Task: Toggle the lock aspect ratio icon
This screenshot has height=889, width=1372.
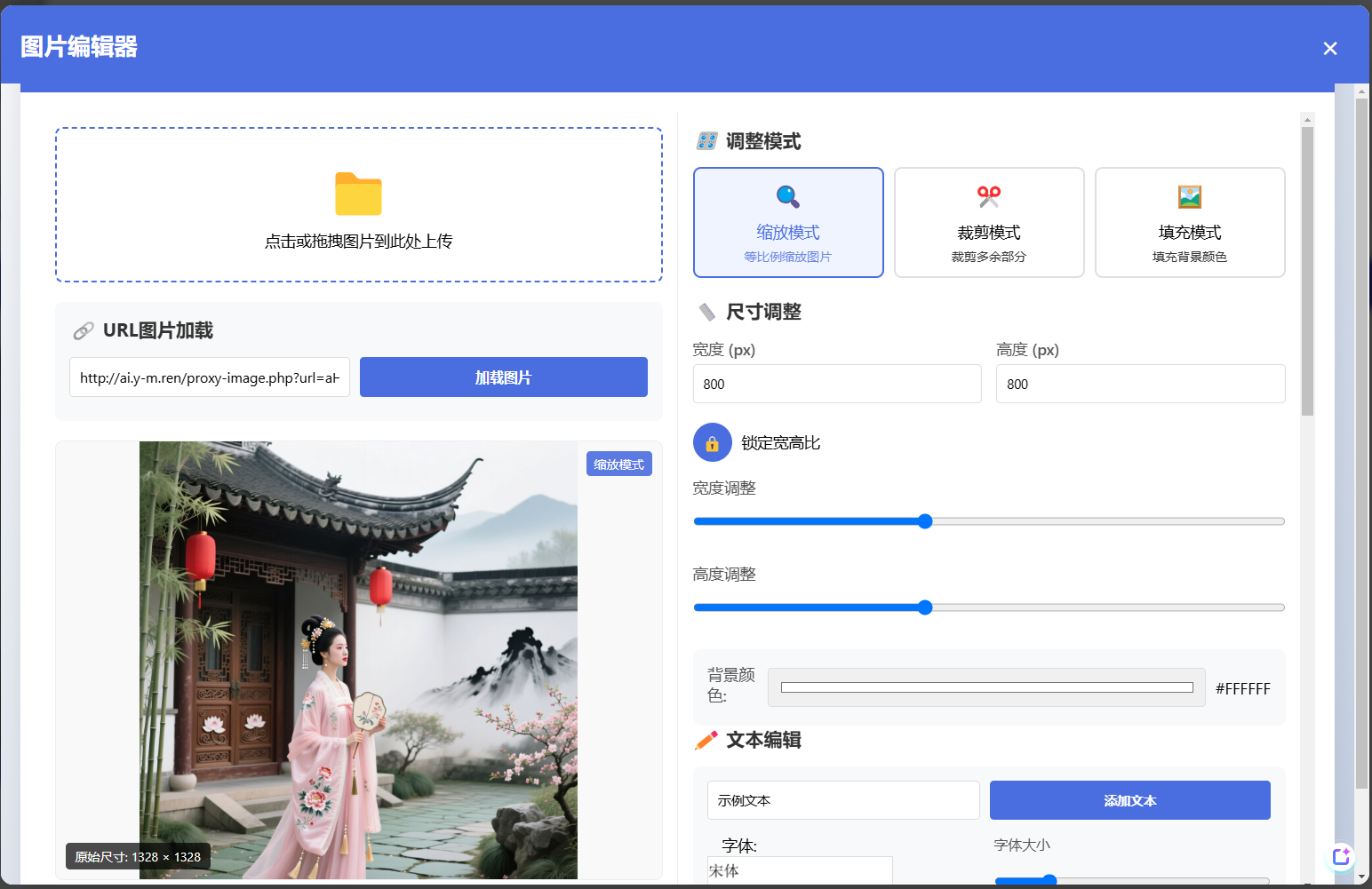Action: (x=712, y=442)
